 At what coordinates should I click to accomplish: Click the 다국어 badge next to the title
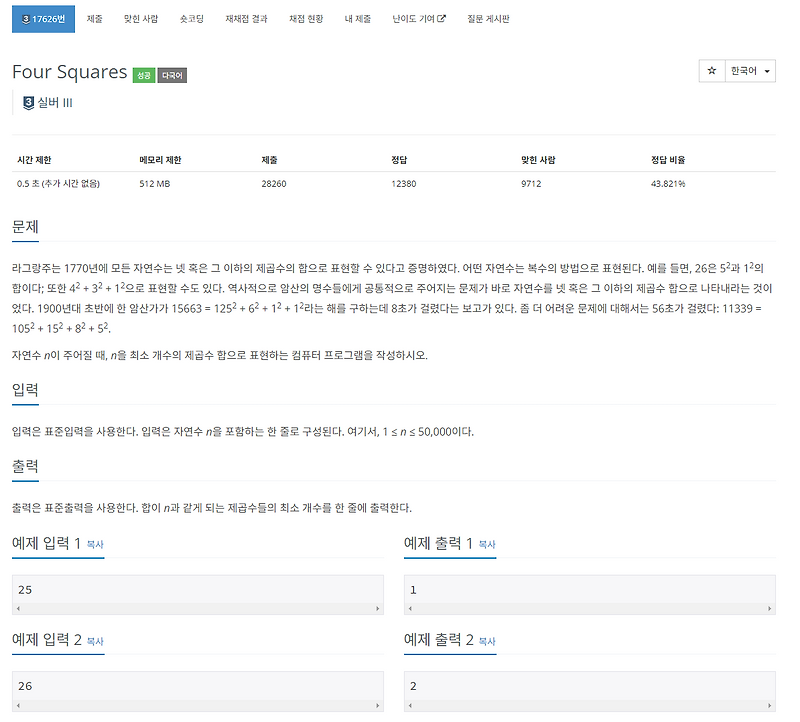point(172,72)
